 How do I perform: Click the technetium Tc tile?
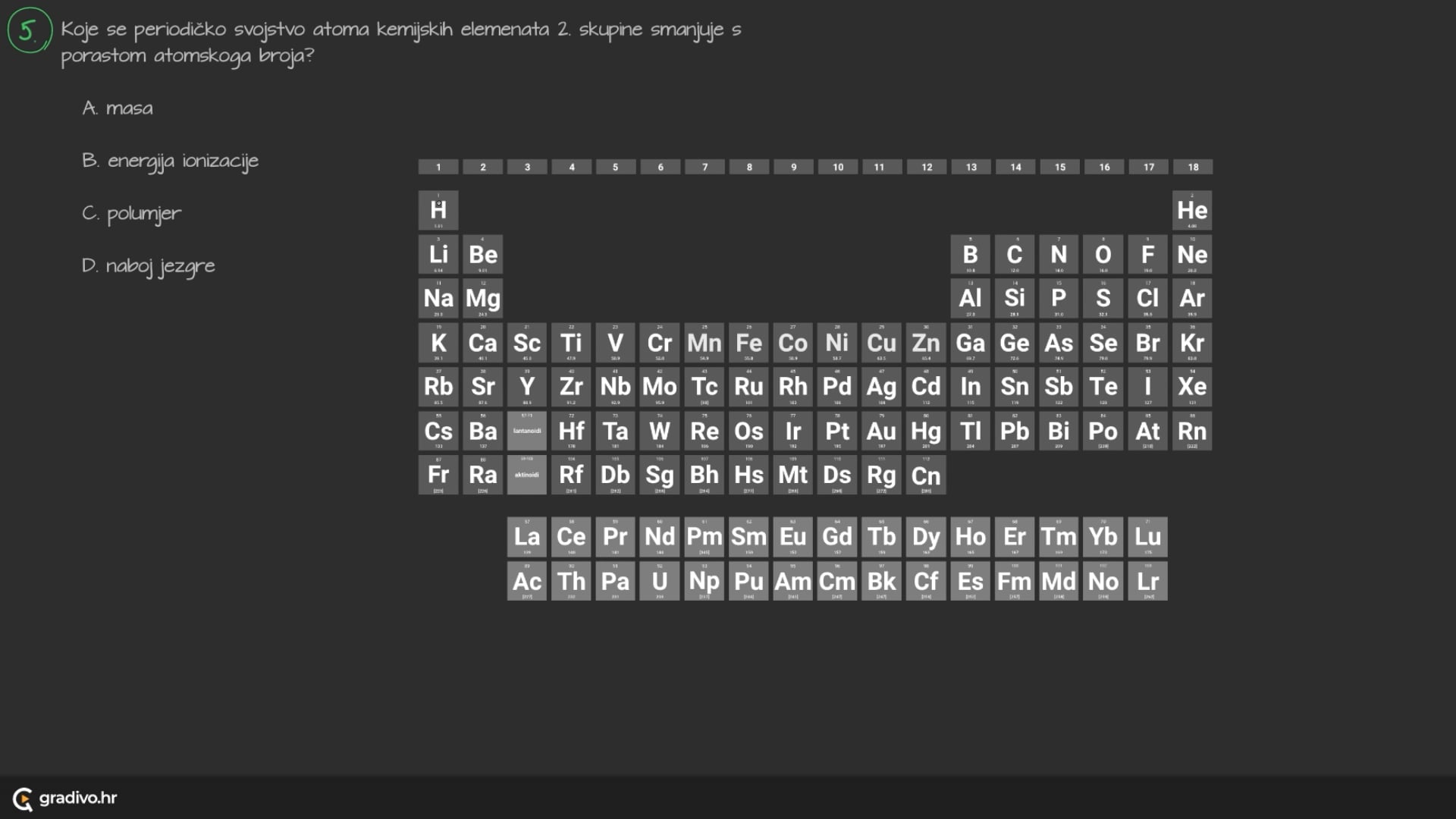click(704, 387)
